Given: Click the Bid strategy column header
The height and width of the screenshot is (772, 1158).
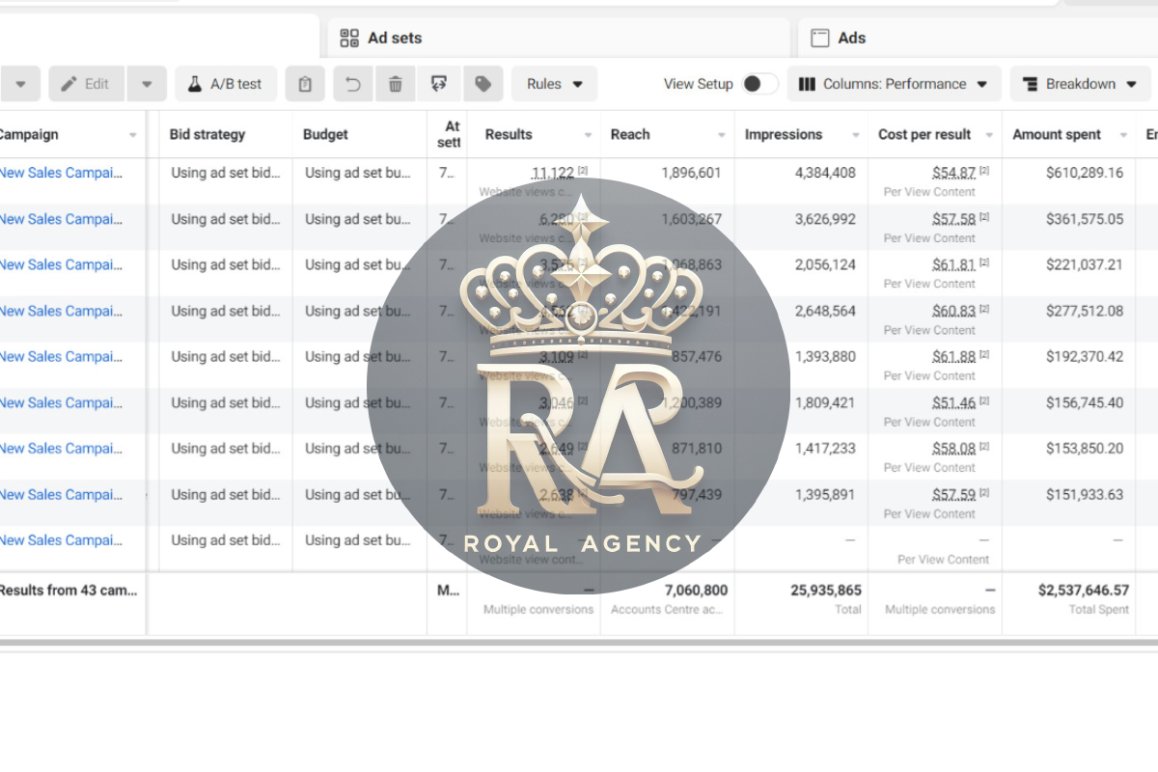Looking at the screenshot, I should (207, 134).
